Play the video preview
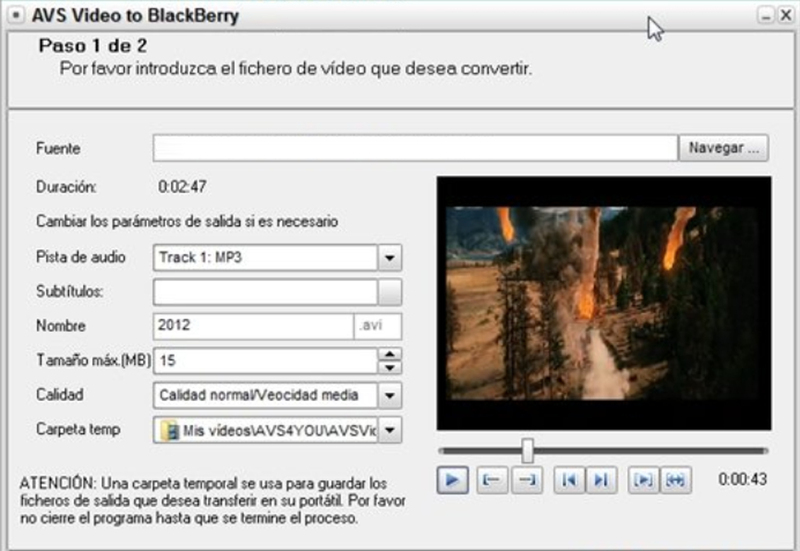This screenshot has height=551, width=800. point(453,480)
